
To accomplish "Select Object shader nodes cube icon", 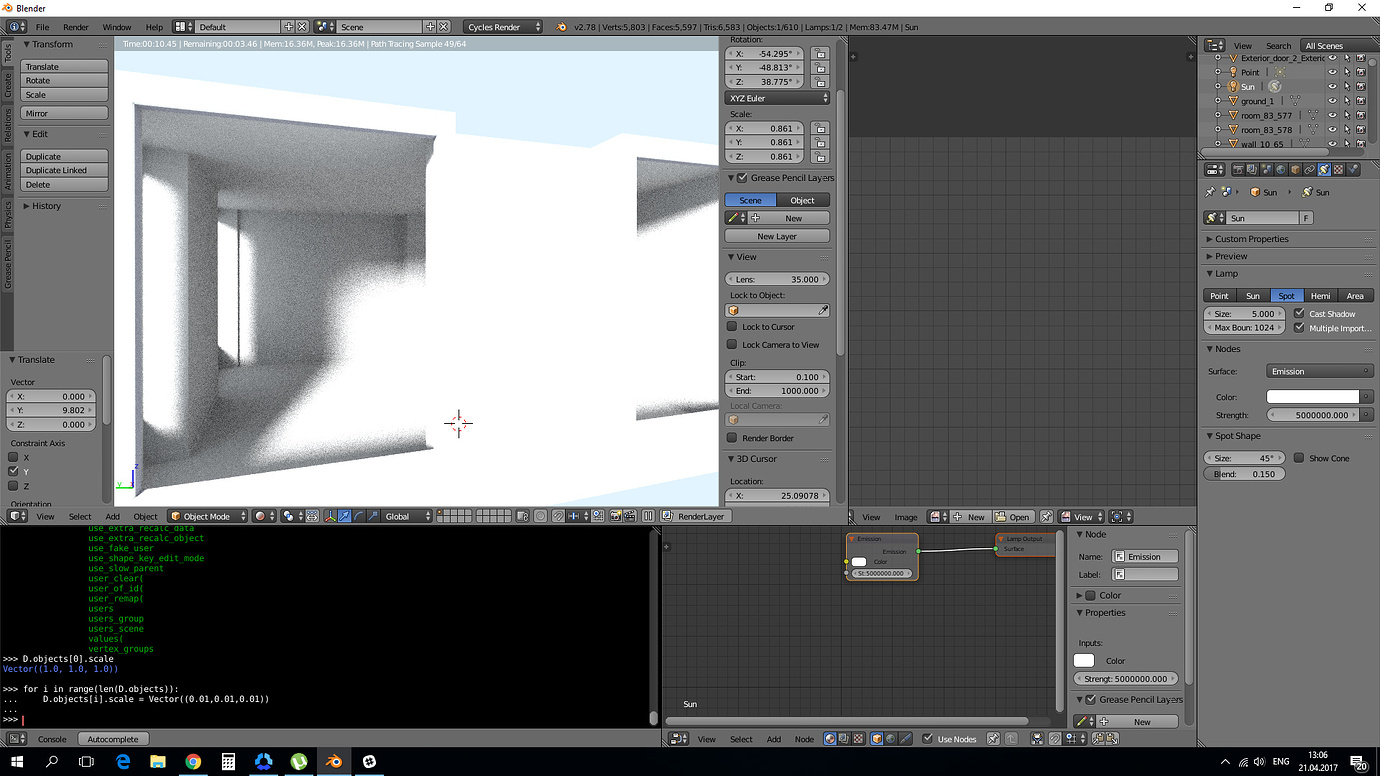I will (876, 739).
